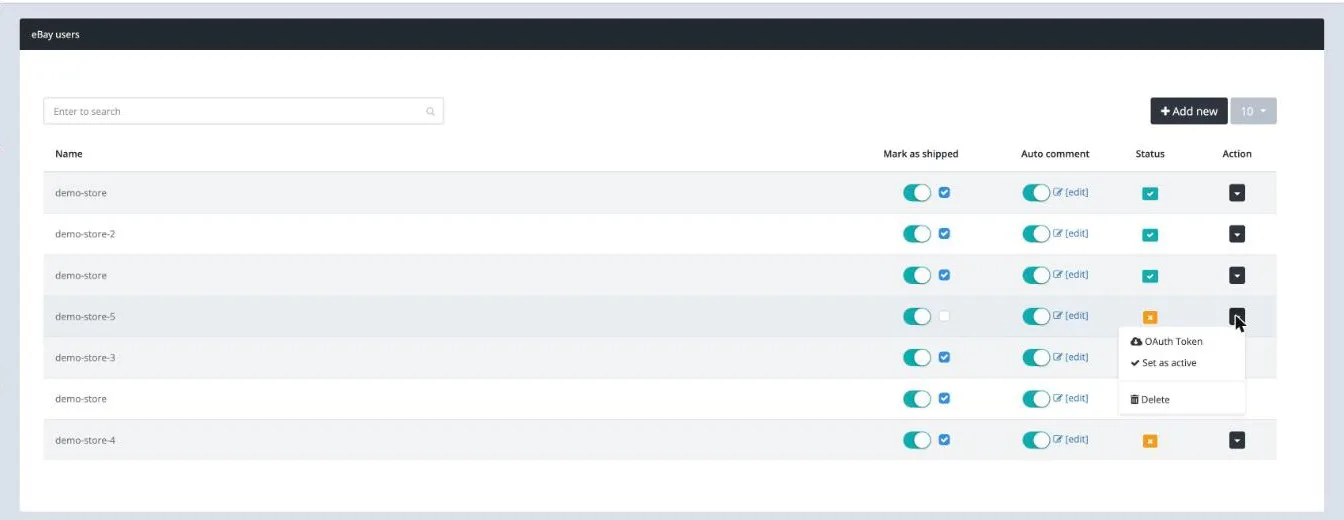Viewport: 1344px width, 520px height.
Task: Select the demo-store-5 name cell
Action: (x=85, y=317)
